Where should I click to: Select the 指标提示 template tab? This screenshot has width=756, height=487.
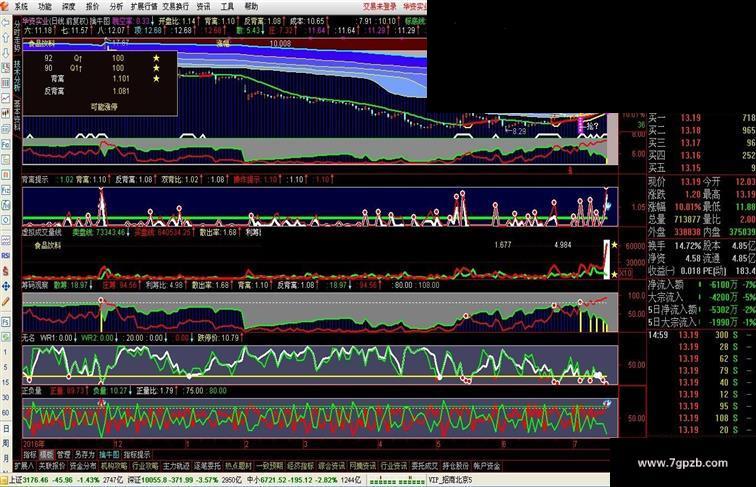click(137, 454)
